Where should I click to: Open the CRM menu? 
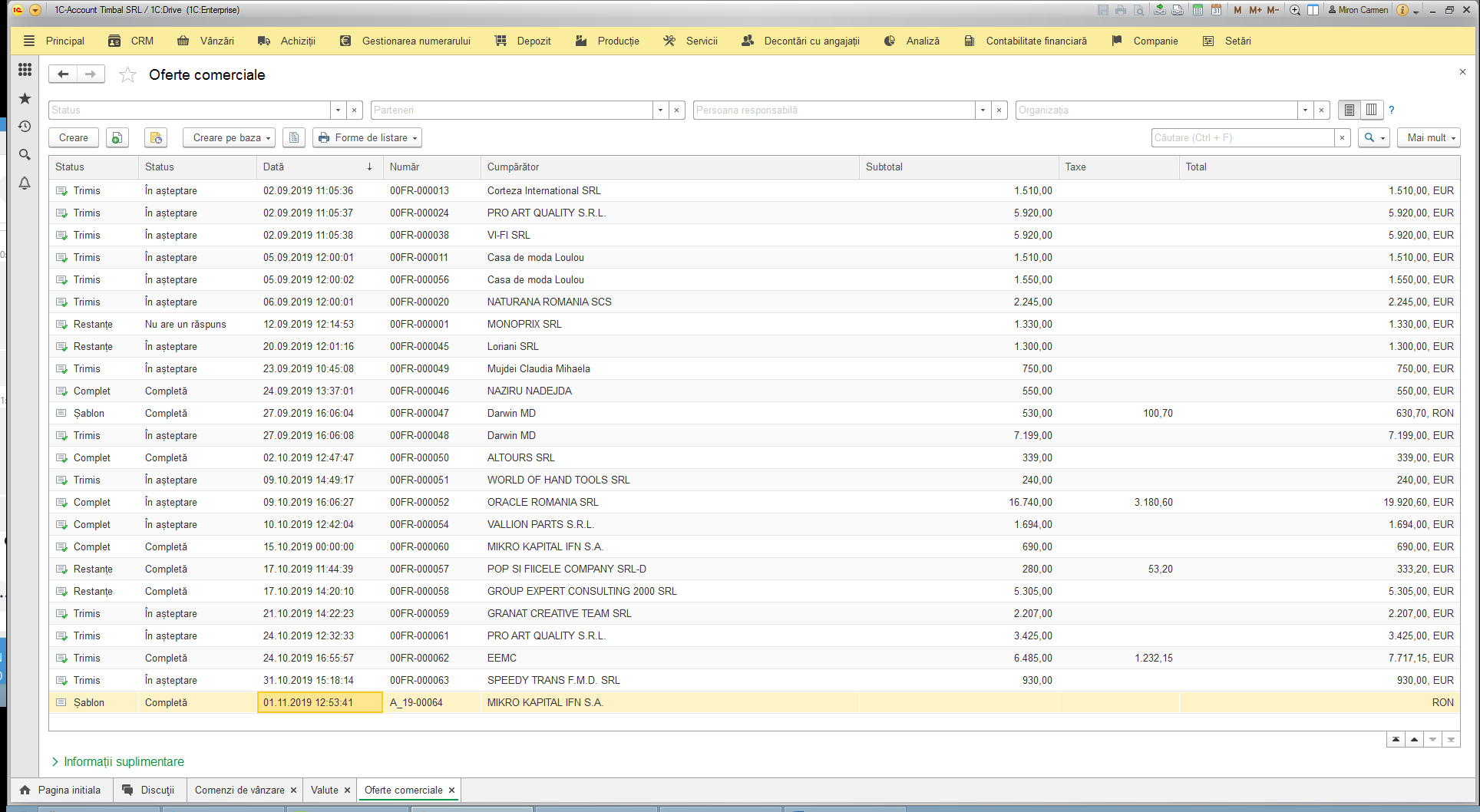(x=131, y=41)
